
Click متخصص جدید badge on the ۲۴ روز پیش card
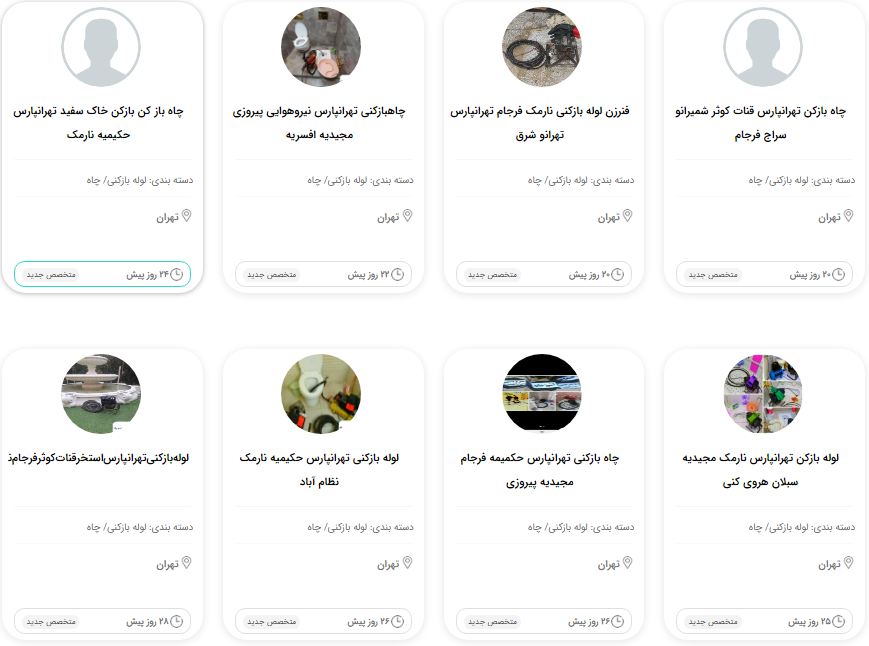pyautogui.click(x=51, y=275)
